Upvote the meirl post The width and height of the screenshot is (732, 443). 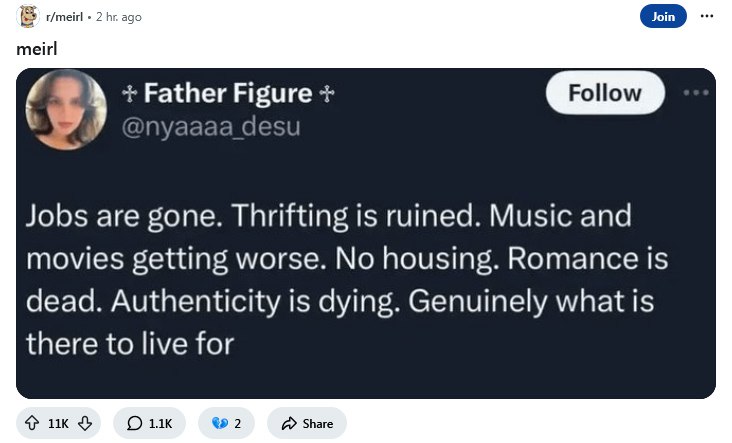click(x=32, y=423)
